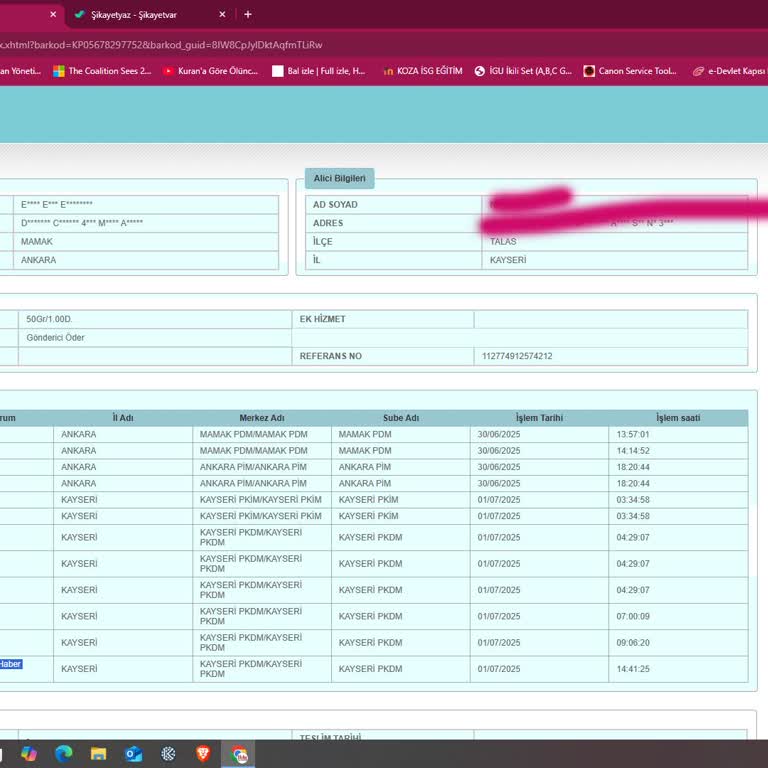This screenshot has width=768, height=768.
Task: Click the address bar URL
Action: pos(162,45)
